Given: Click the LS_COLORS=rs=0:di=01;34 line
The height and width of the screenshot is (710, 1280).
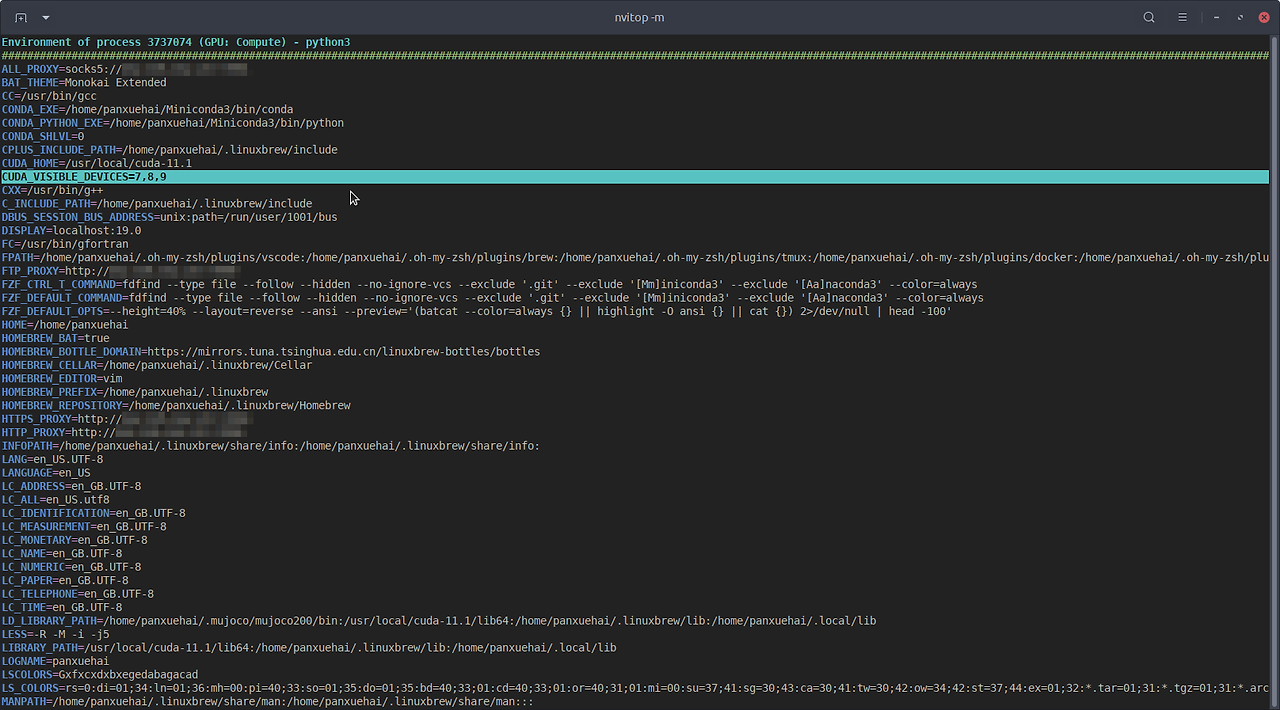Looking at the screenshot, I should point(635,688).
